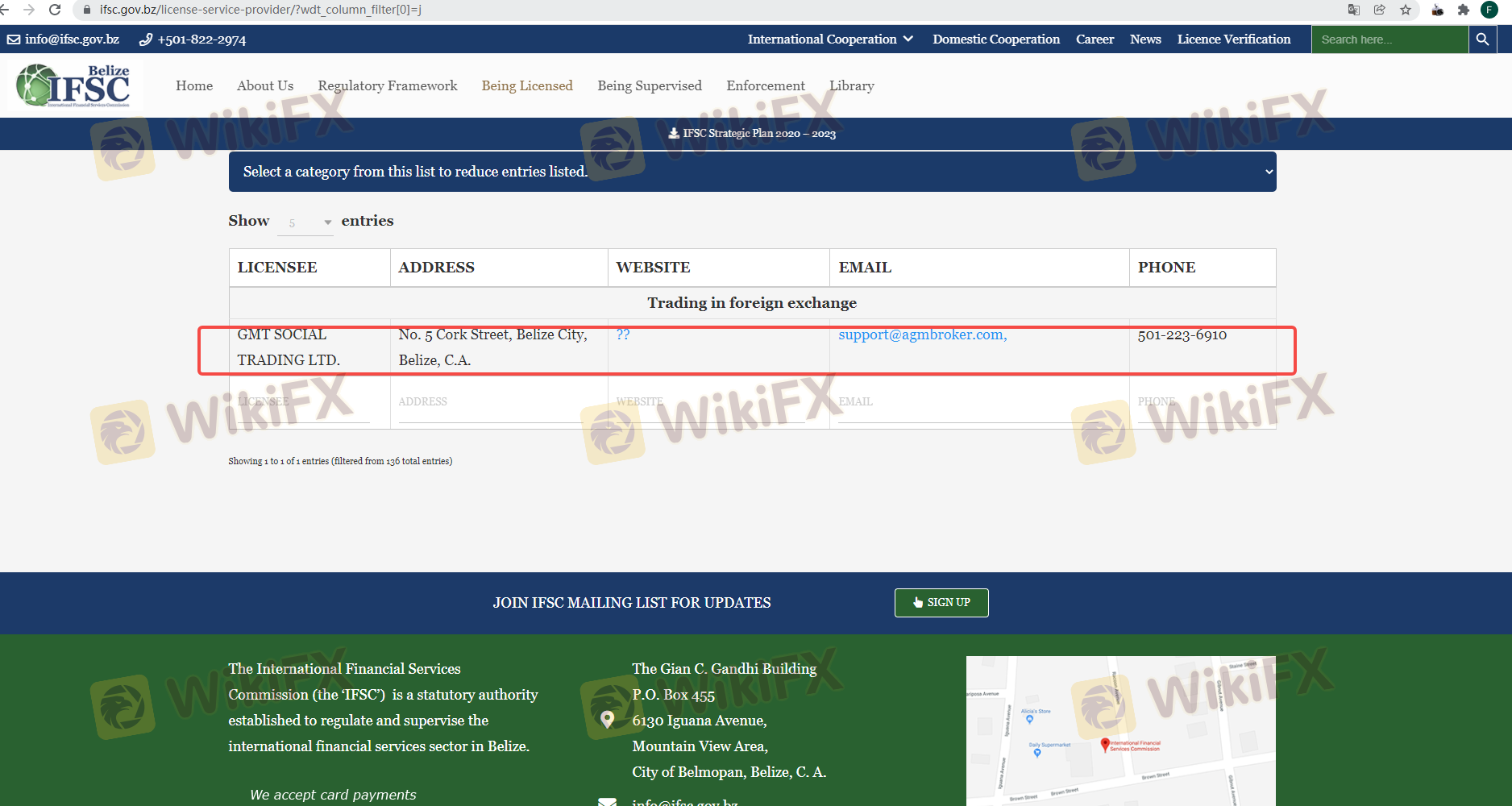
Task: Click the Belize IFSC logo
Action: coord(74,85)
